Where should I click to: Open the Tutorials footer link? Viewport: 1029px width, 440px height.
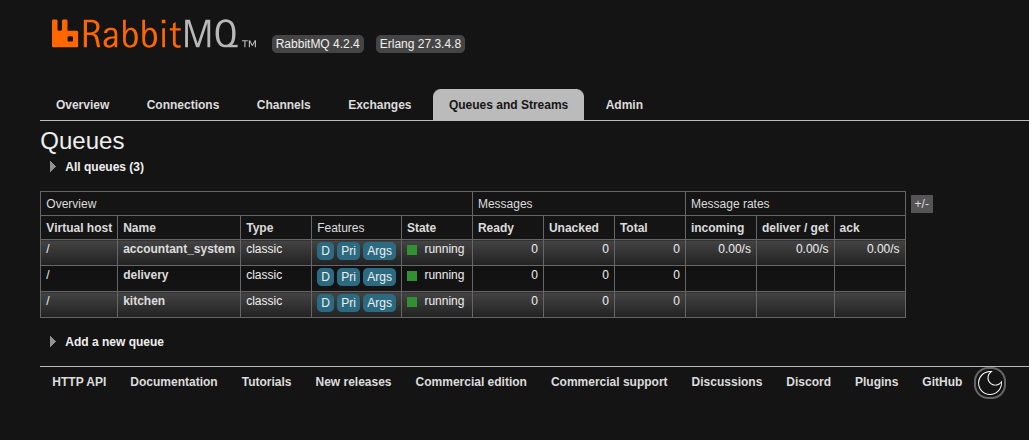click(x=266, y=382)
